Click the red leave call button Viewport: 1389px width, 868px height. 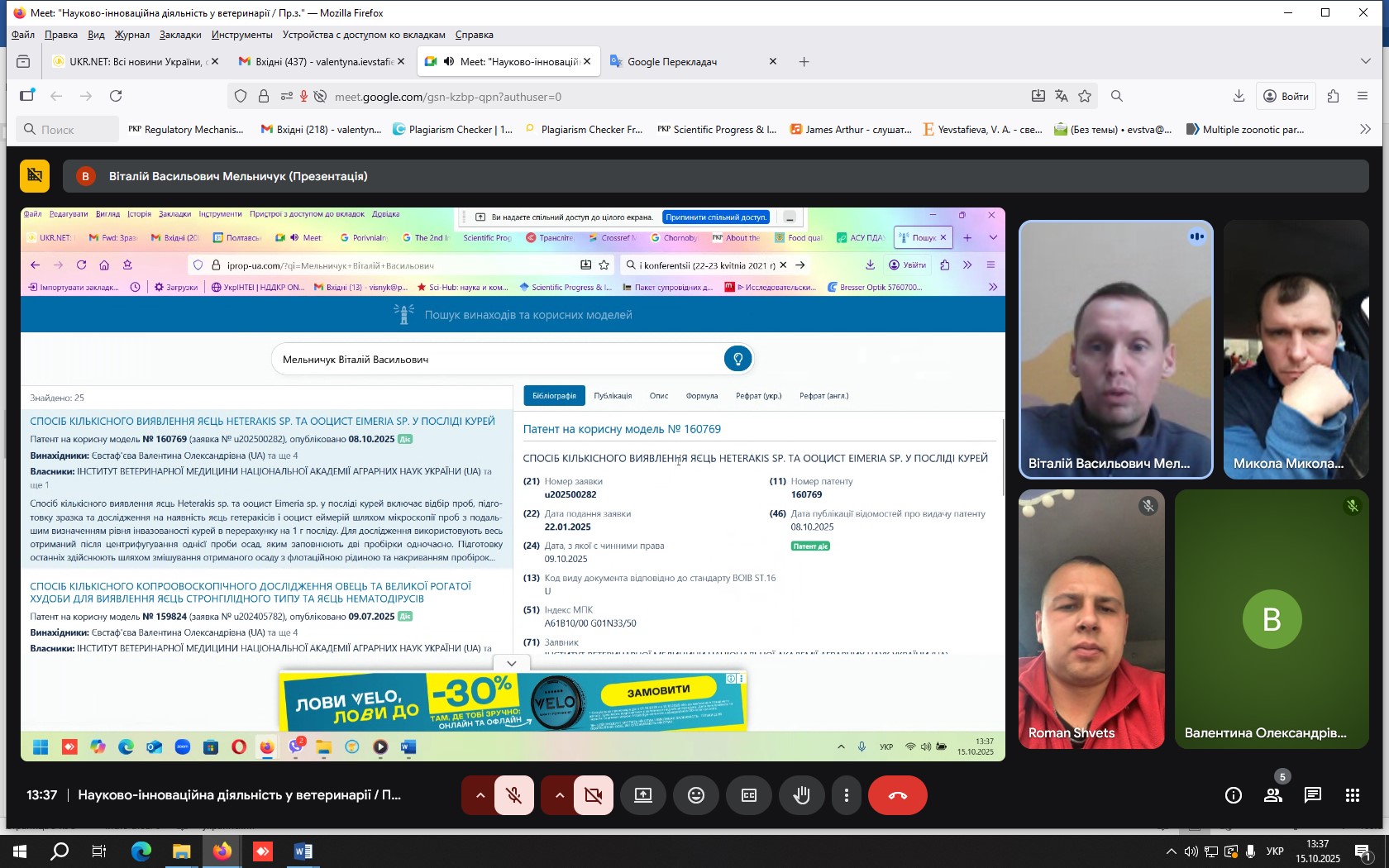(897, 795)
